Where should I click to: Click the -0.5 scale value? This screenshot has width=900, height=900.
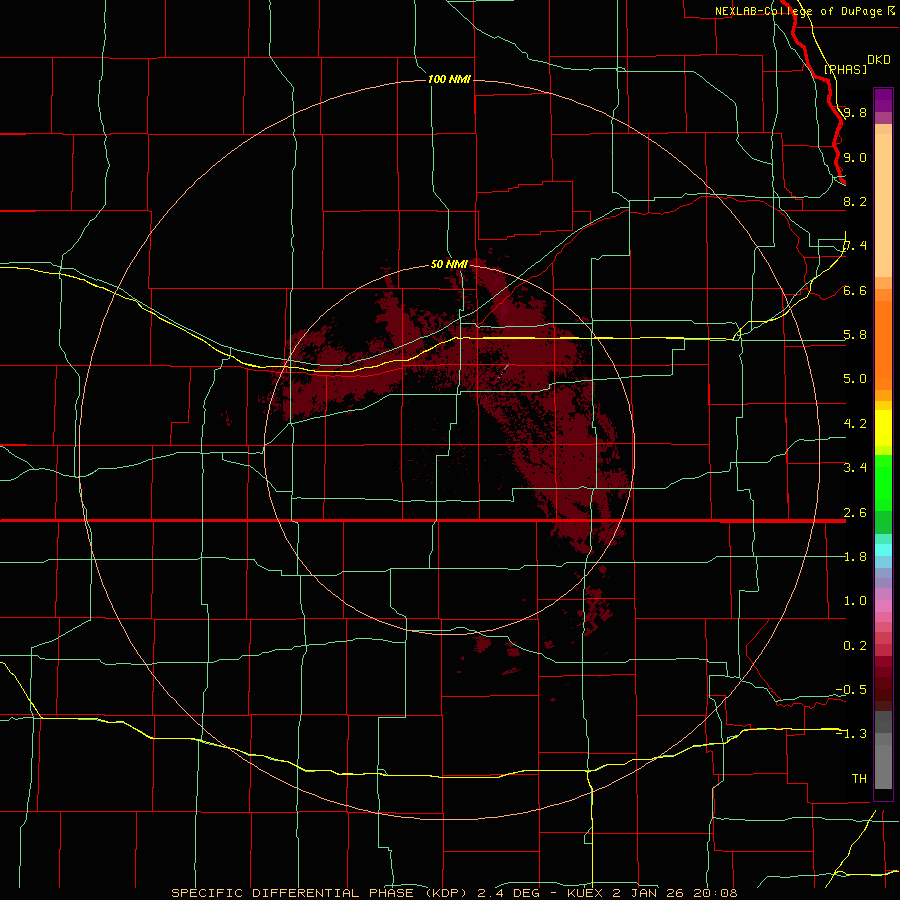[x=851, y=689]
